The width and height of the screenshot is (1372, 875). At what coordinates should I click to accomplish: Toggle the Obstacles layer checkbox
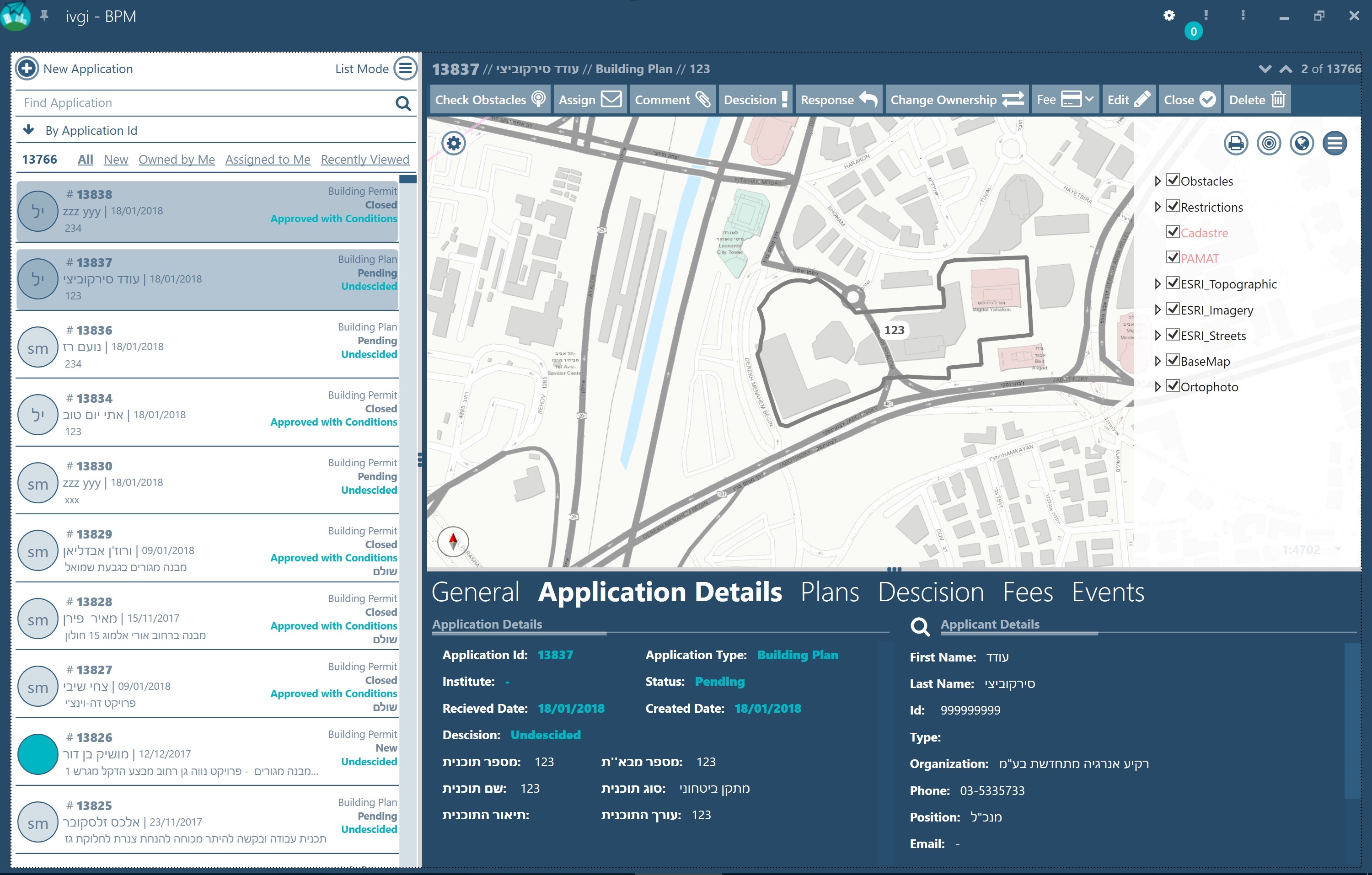click(x=1173, y=180)
